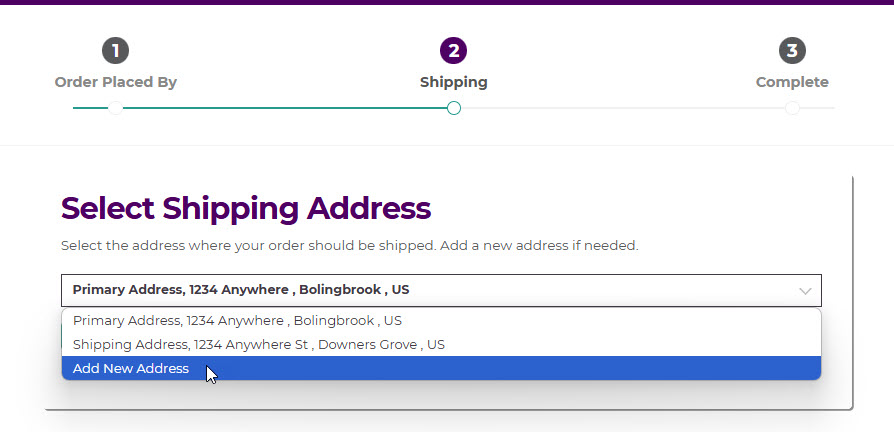
Task: Go back to Order Placed By step label
Action: [115, 82]
